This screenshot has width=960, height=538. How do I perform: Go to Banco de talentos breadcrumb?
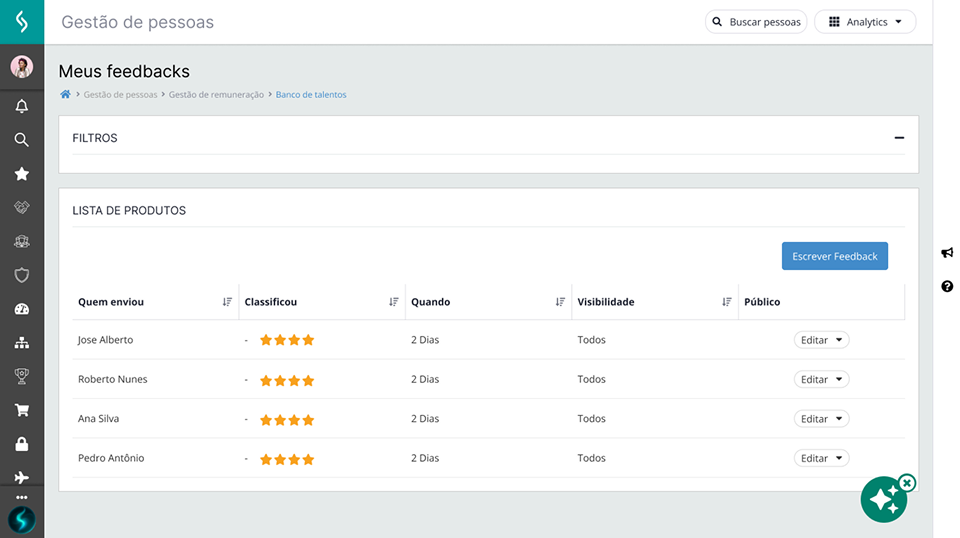coord(311,95)
